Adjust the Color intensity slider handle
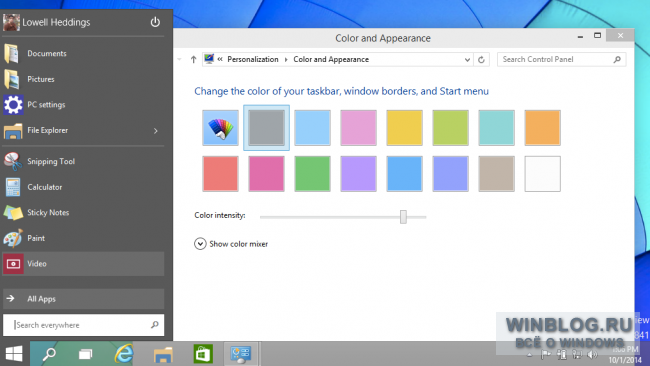Screen dimensions: 650x366 [x=403, y=217]
